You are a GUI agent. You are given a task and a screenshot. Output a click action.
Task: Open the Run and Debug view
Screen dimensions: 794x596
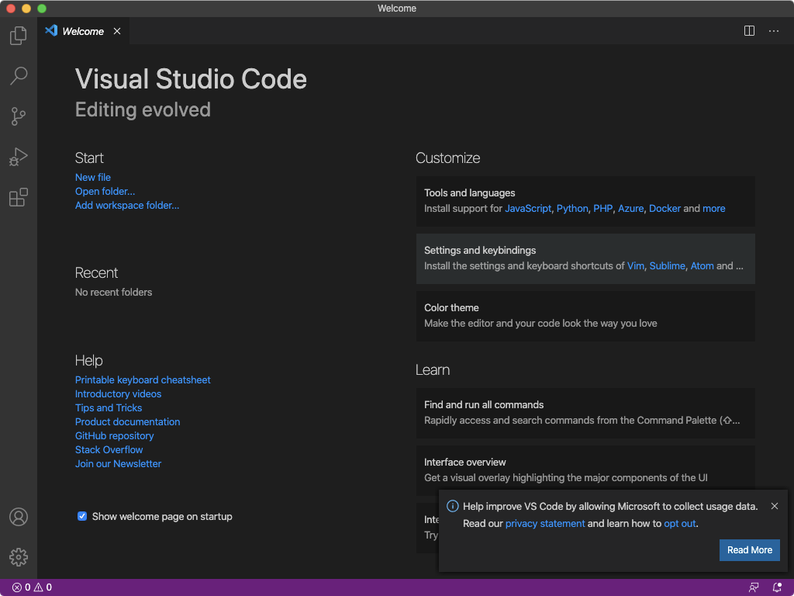[x=18, y=157]
